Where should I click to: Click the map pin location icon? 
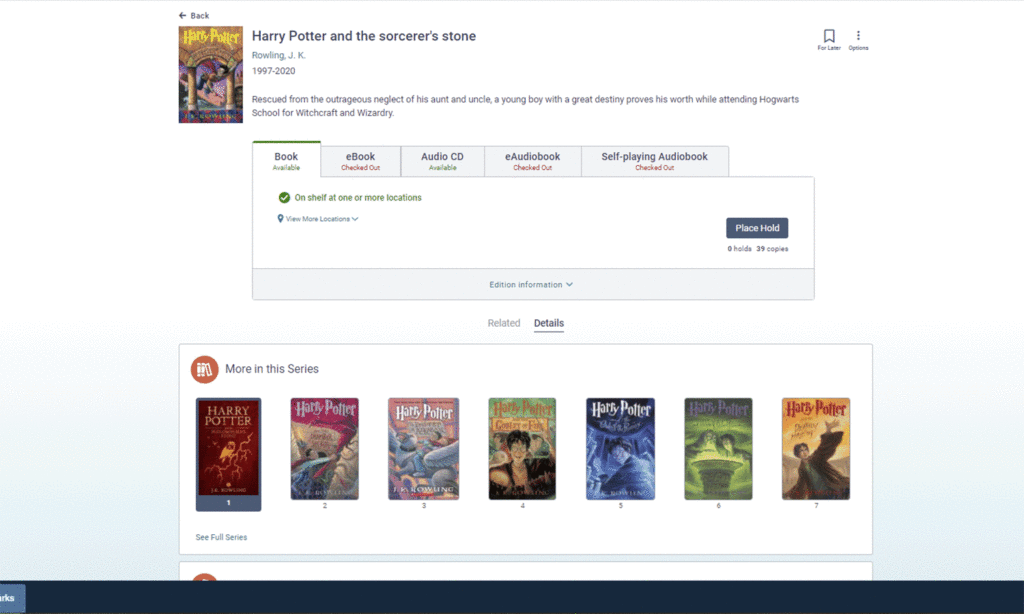[x=280, y=219]
